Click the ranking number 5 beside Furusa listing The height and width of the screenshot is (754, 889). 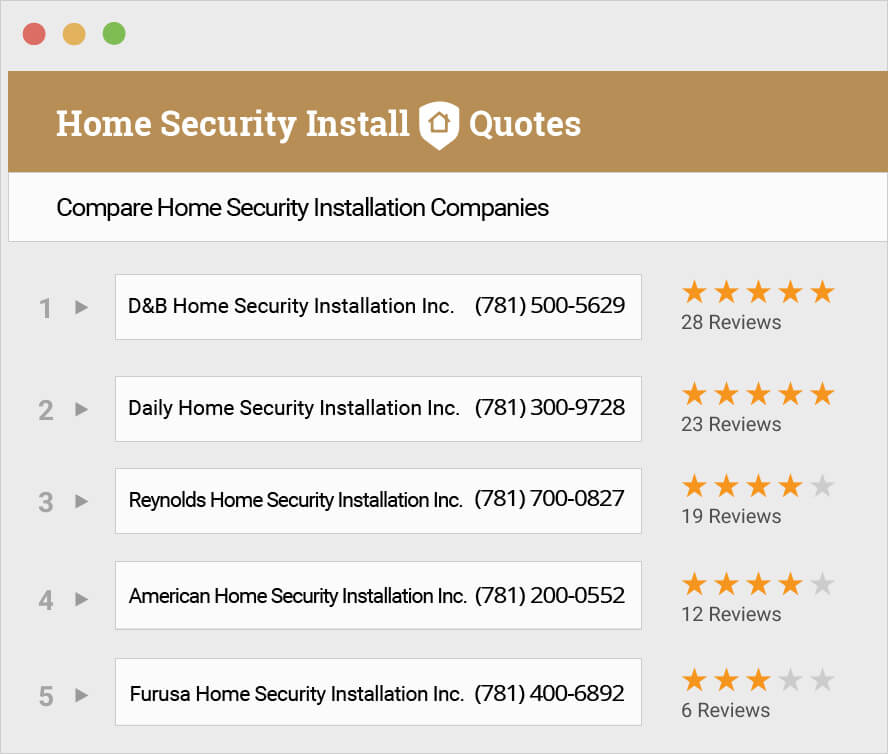45,696
